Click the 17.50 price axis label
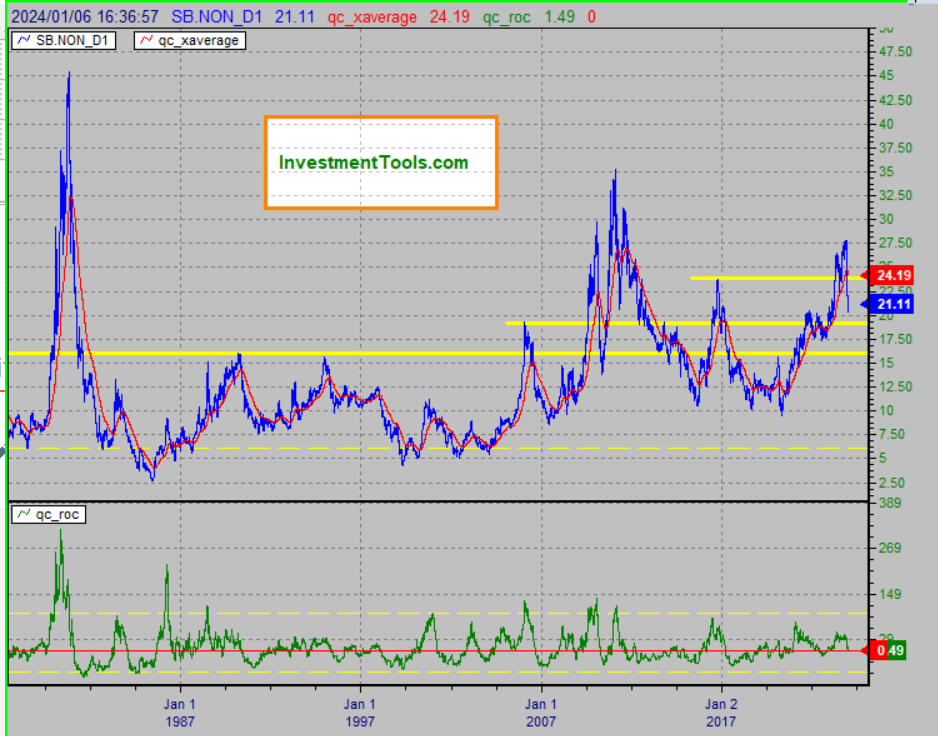The height and width of the screenshot is (736, 938). (x=896, y=339)
